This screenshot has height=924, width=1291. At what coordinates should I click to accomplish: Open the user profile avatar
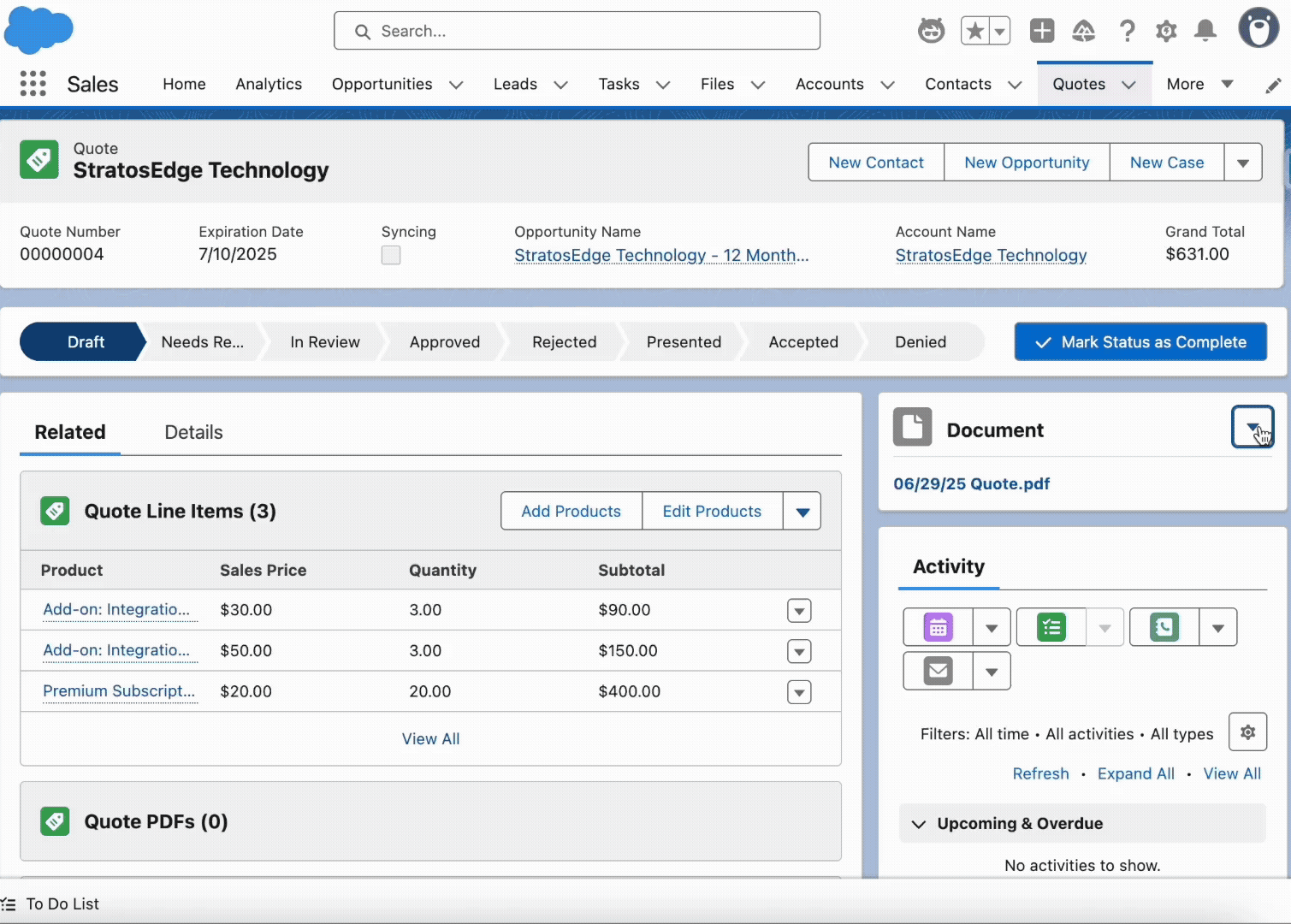pyautogui.click(x=1258, y=28)
